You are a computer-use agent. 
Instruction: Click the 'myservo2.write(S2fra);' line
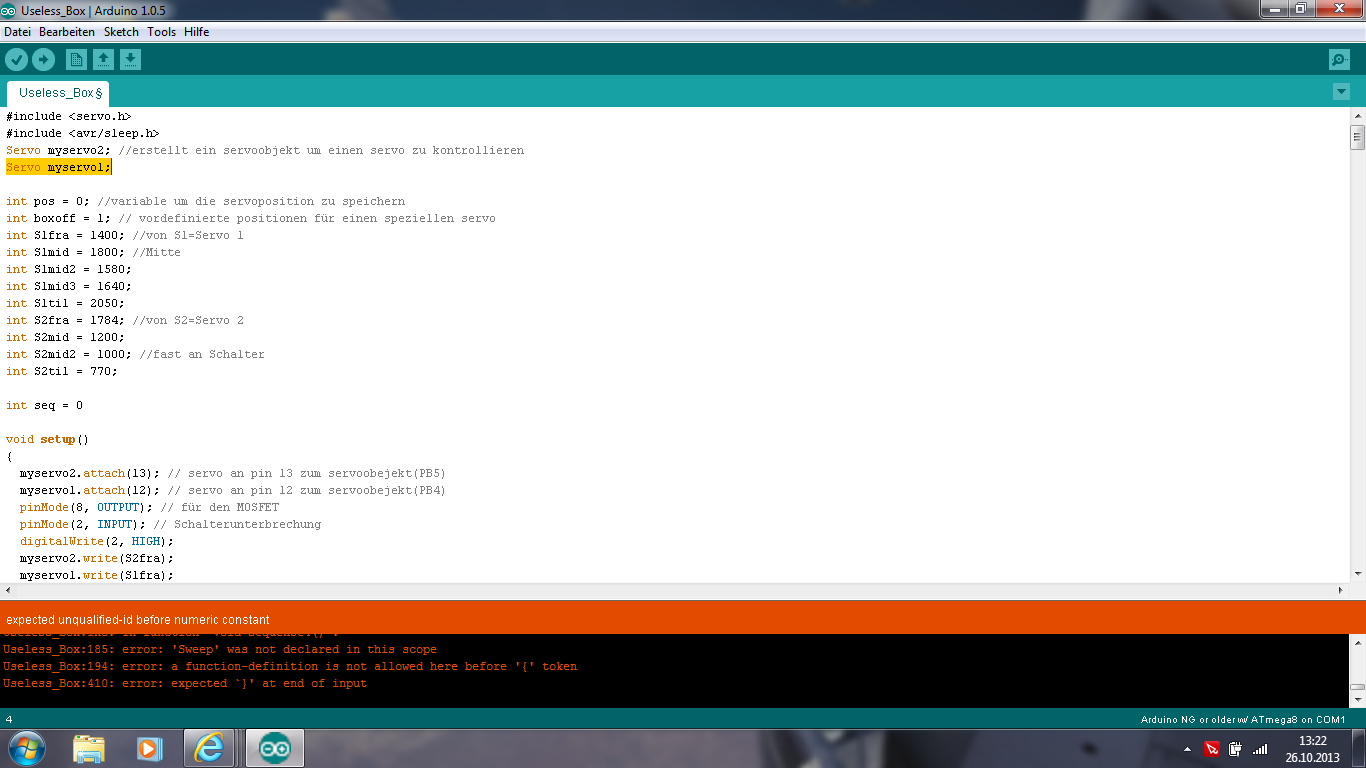click(x=96, y=558)
